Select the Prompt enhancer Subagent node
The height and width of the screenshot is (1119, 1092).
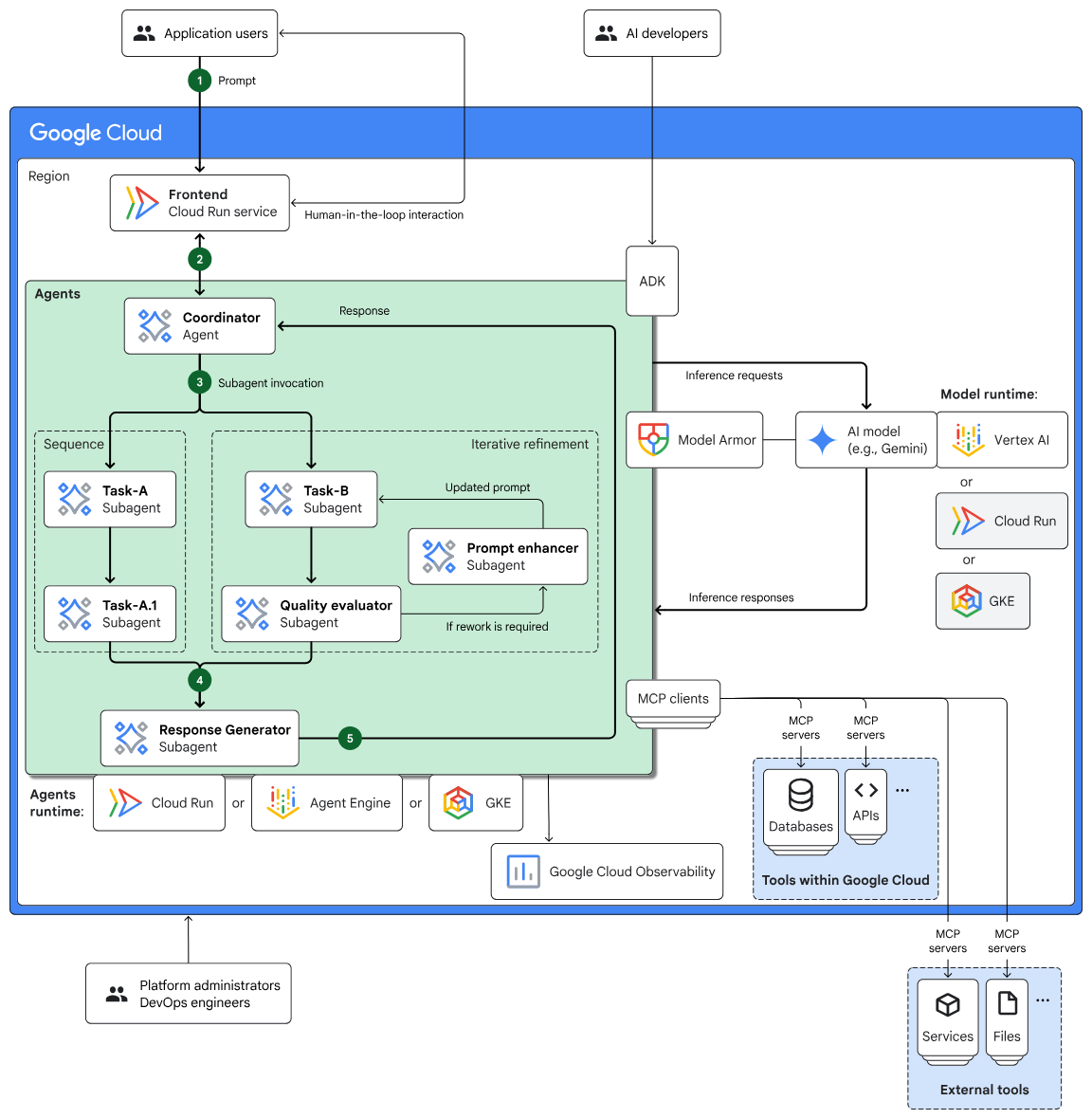497,556
